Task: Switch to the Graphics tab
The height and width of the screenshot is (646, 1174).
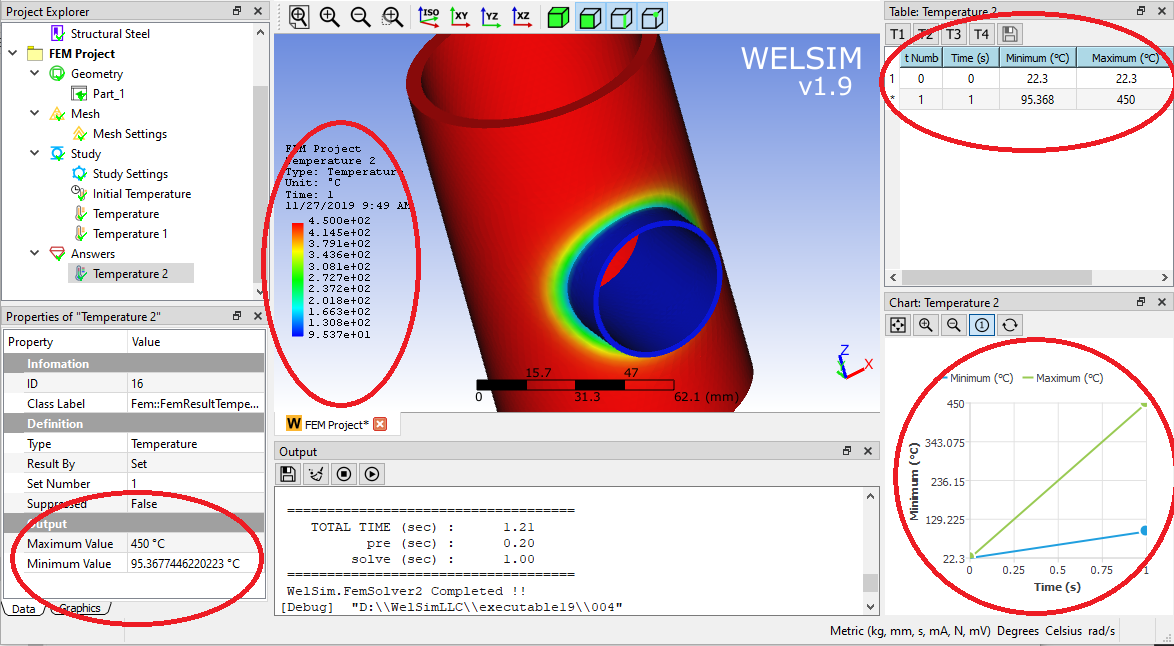Action: pyautogui.click(x=79, y=608)
